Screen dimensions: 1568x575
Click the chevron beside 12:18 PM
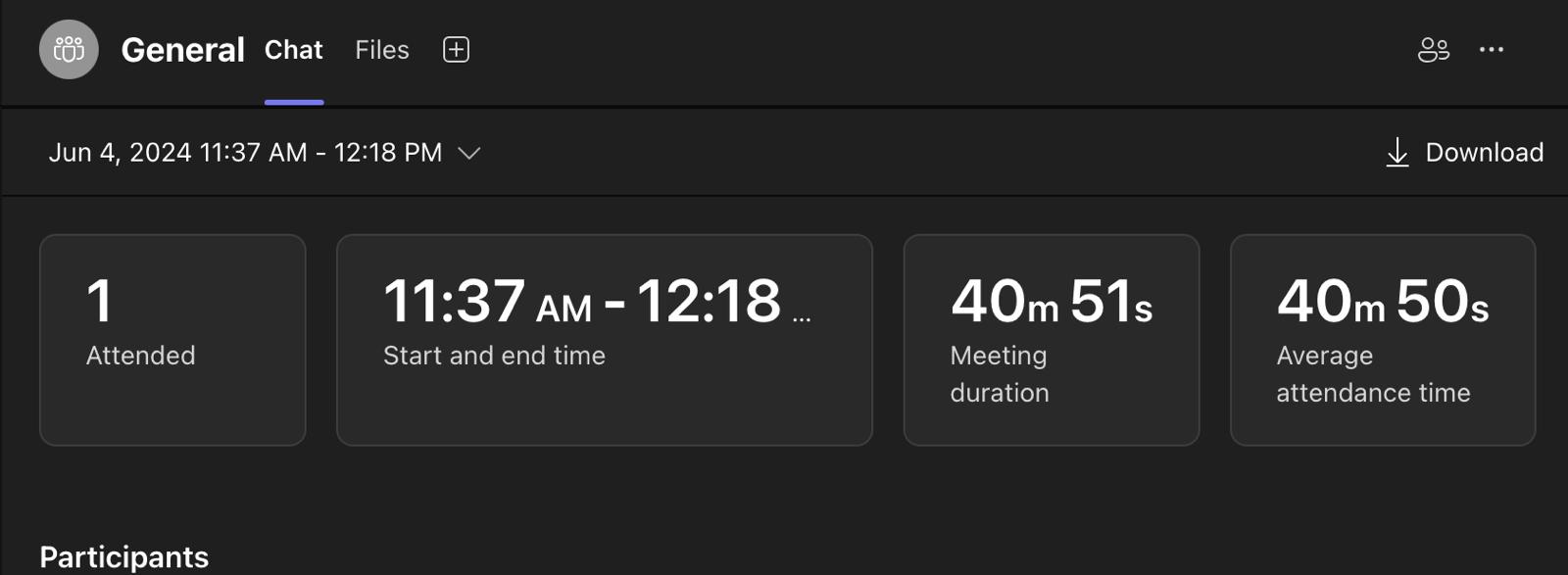(x=469, y=153)
